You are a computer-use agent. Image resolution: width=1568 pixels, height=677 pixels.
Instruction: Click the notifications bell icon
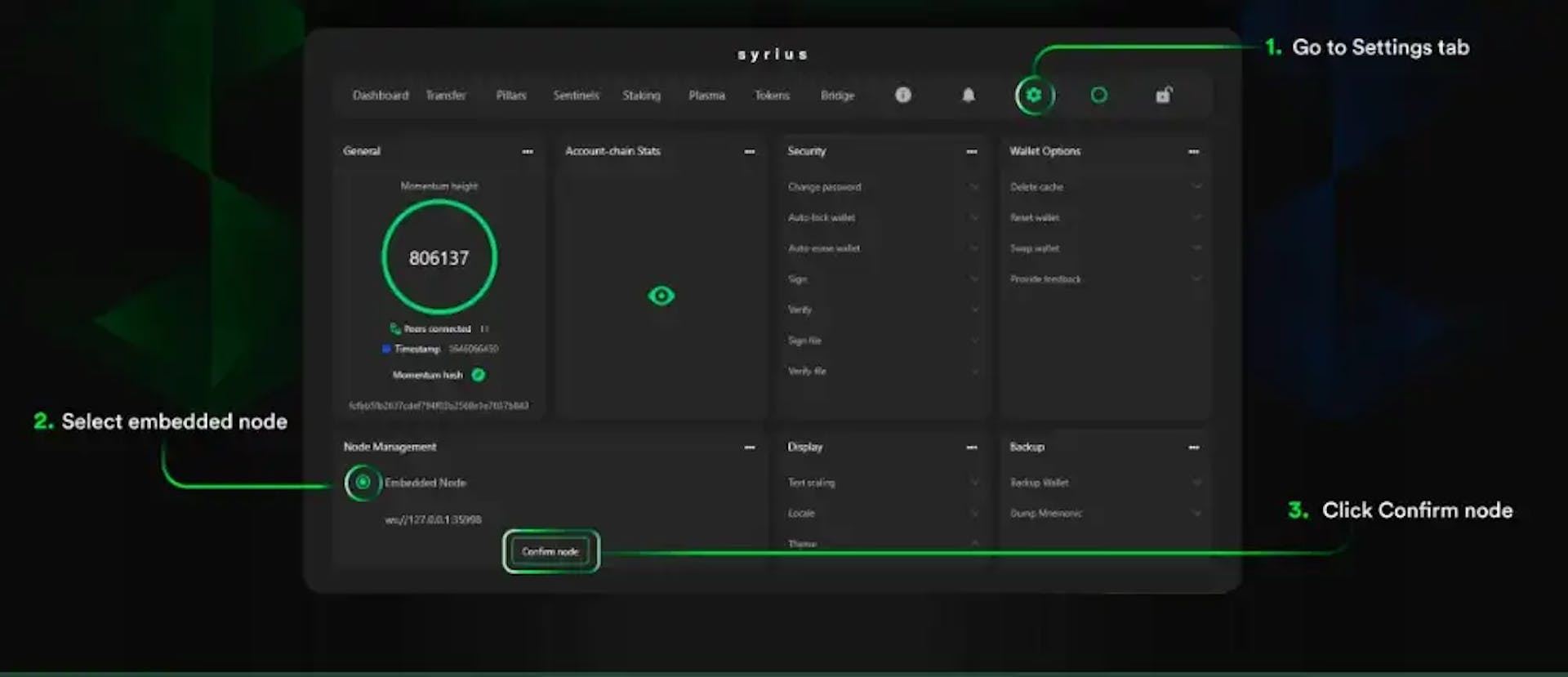point(968,96)
